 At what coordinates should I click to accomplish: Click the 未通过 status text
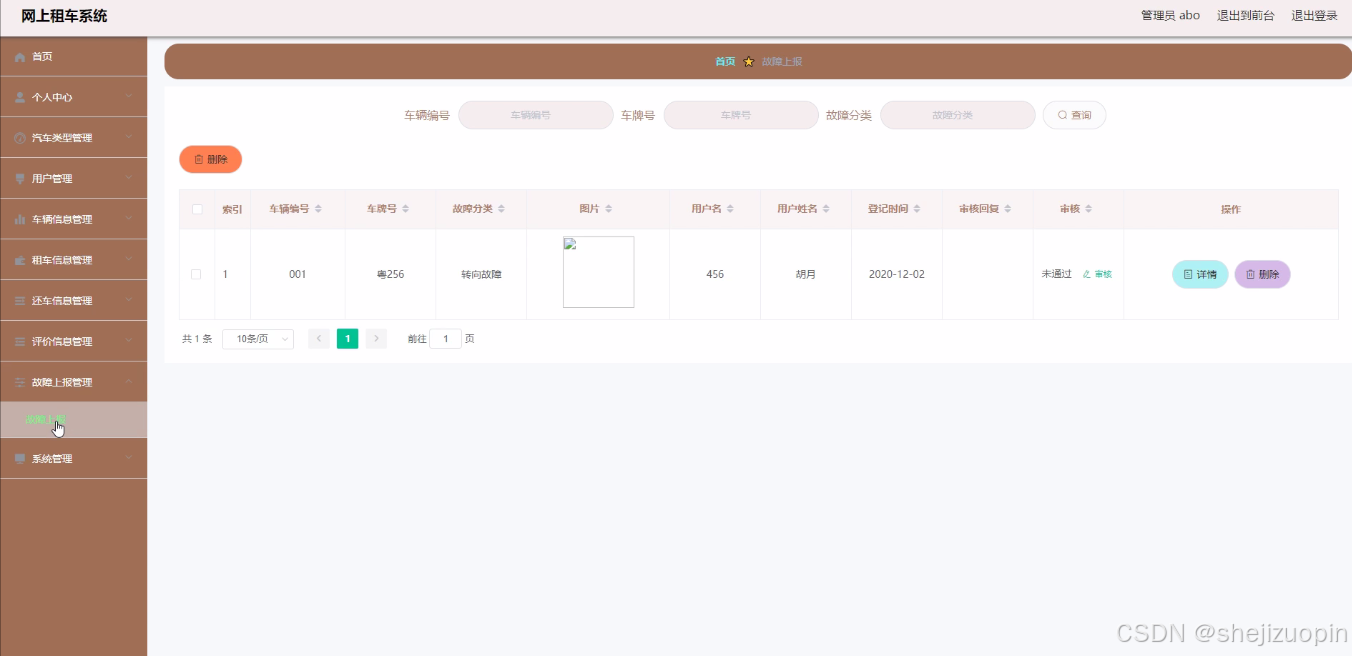click(1056, 274)
